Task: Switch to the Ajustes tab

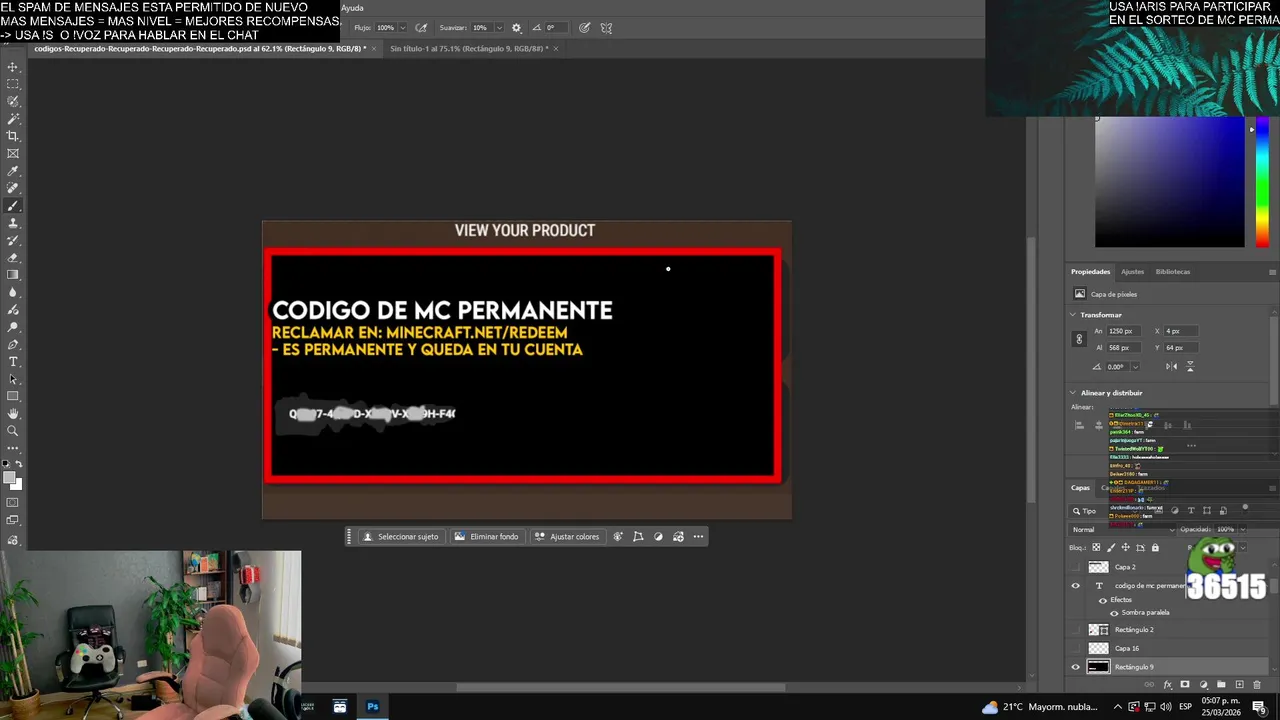Action: (1132, 272)
